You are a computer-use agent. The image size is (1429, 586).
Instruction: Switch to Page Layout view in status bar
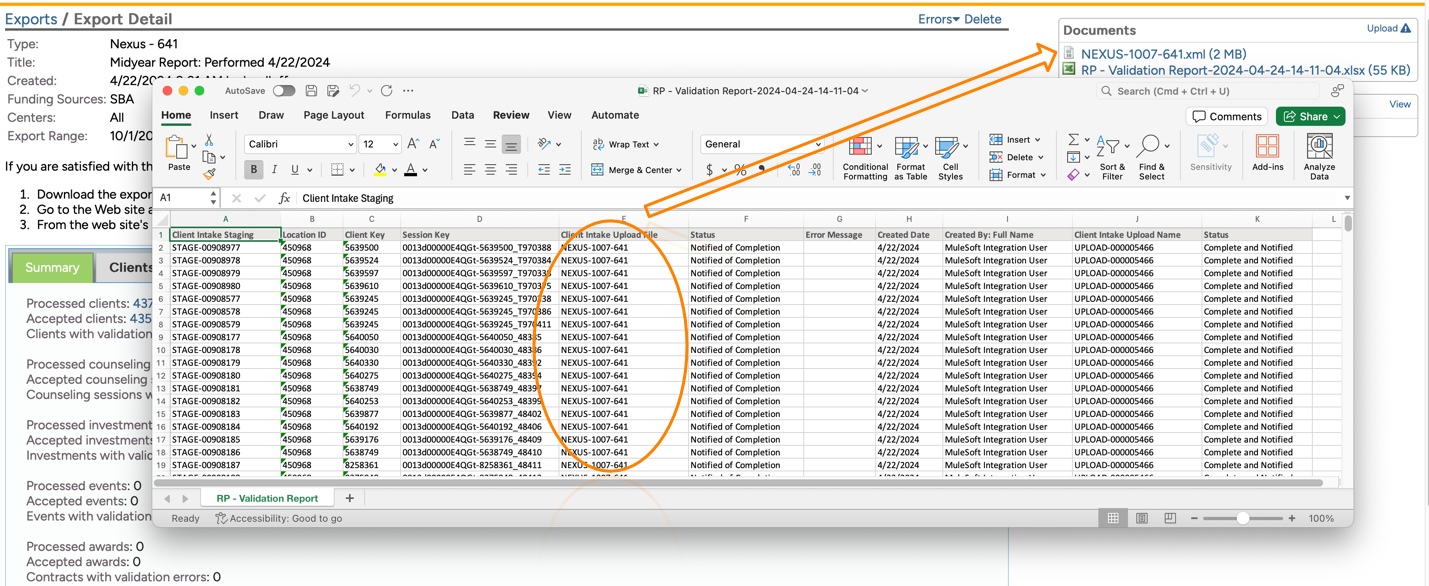coord(1141,518)
